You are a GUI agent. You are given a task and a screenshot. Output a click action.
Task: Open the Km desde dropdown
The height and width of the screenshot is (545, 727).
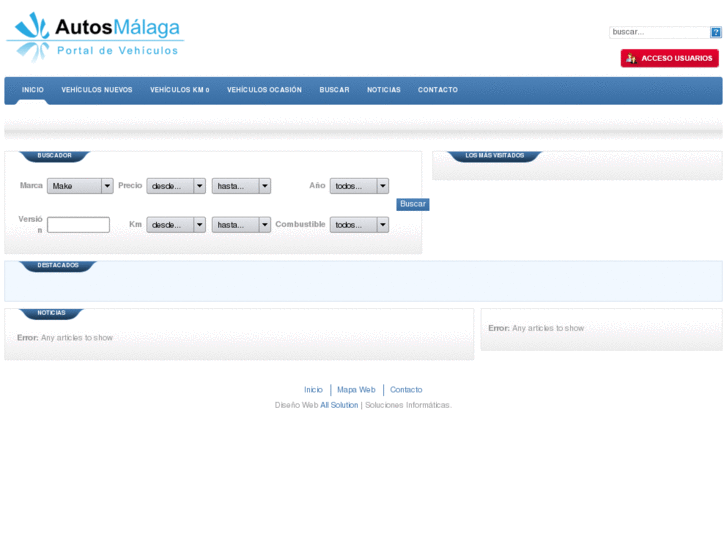pos(176,225)
